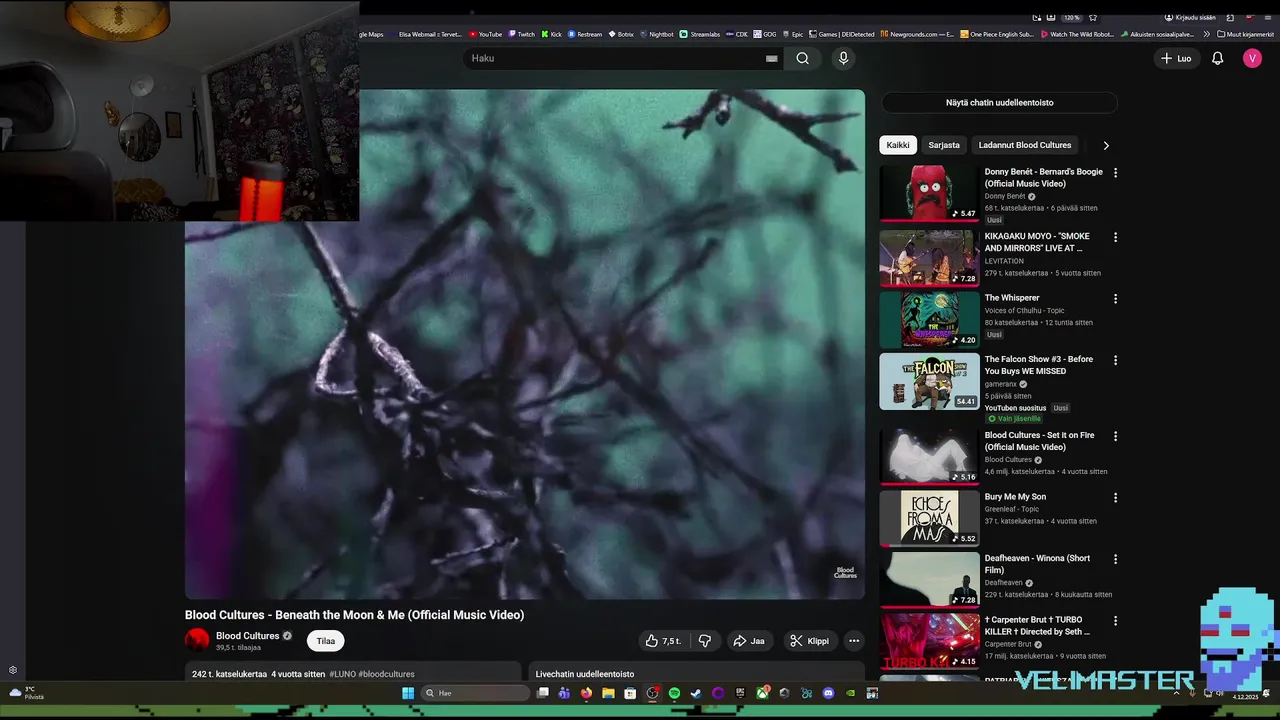Open Epic Games Launcher from the taskbar
Image resolution: width=1280 pixels, height=720 pixels.
(740, 693)
